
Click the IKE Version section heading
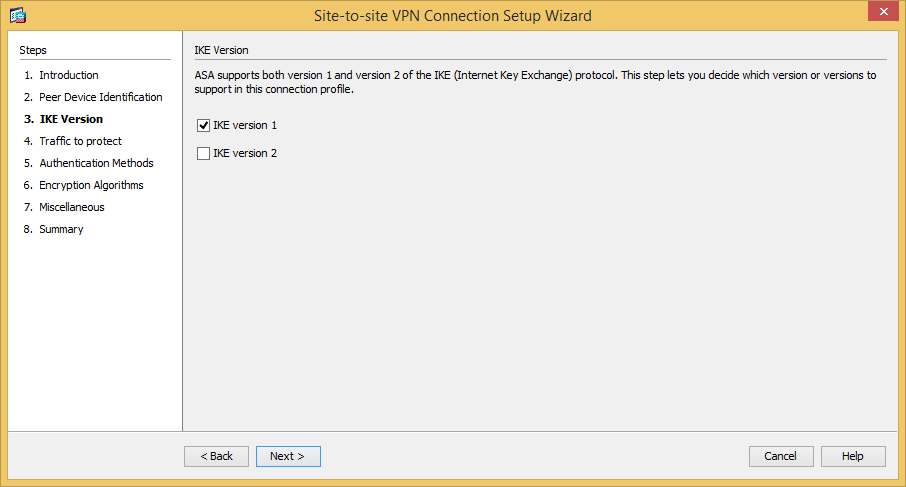click(x=221, y=50)
